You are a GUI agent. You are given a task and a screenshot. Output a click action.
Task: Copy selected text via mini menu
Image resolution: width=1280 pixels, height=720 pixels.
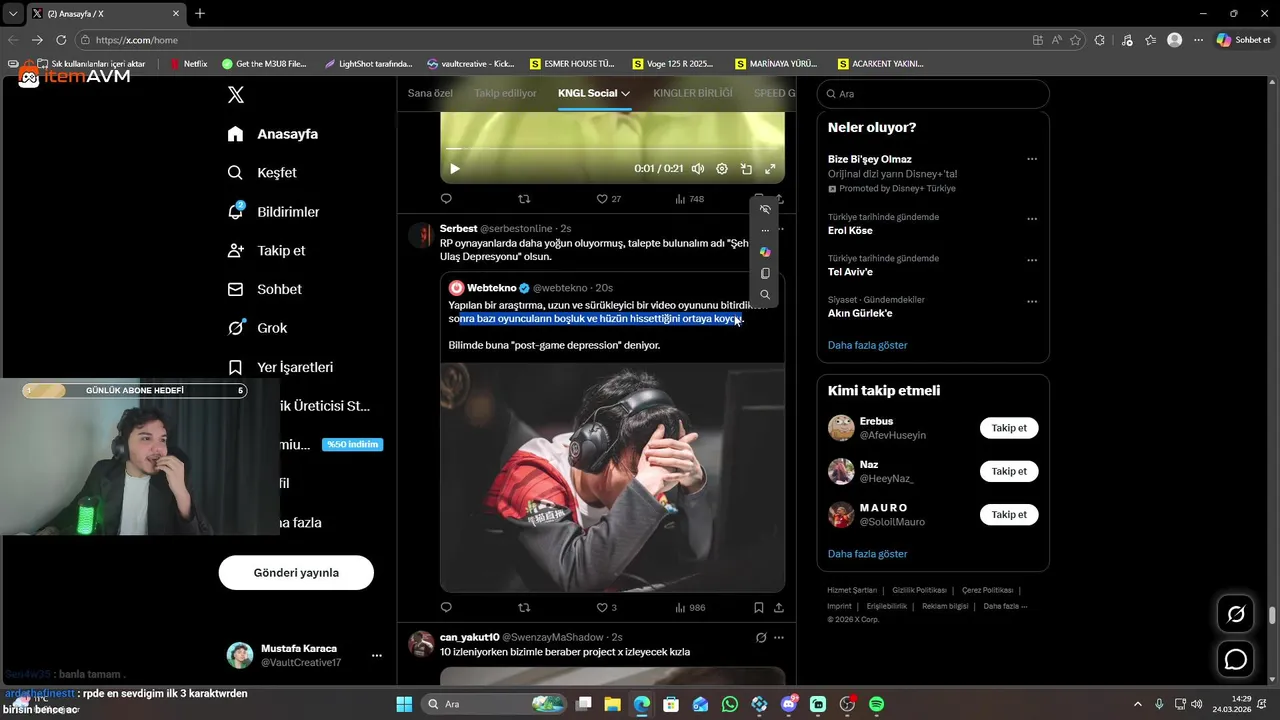[765, 273]
